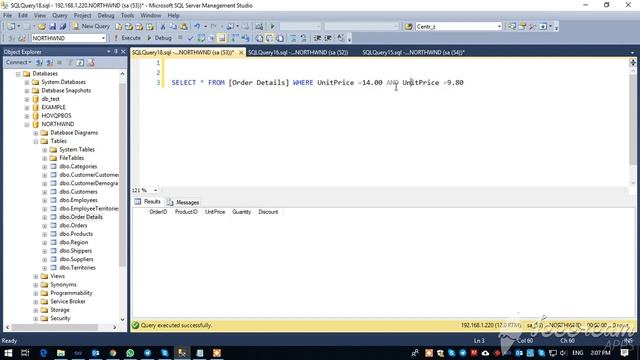Switch to the Messages tab
Viewport: 640px width, 360px height.
[x=183, y=202]
